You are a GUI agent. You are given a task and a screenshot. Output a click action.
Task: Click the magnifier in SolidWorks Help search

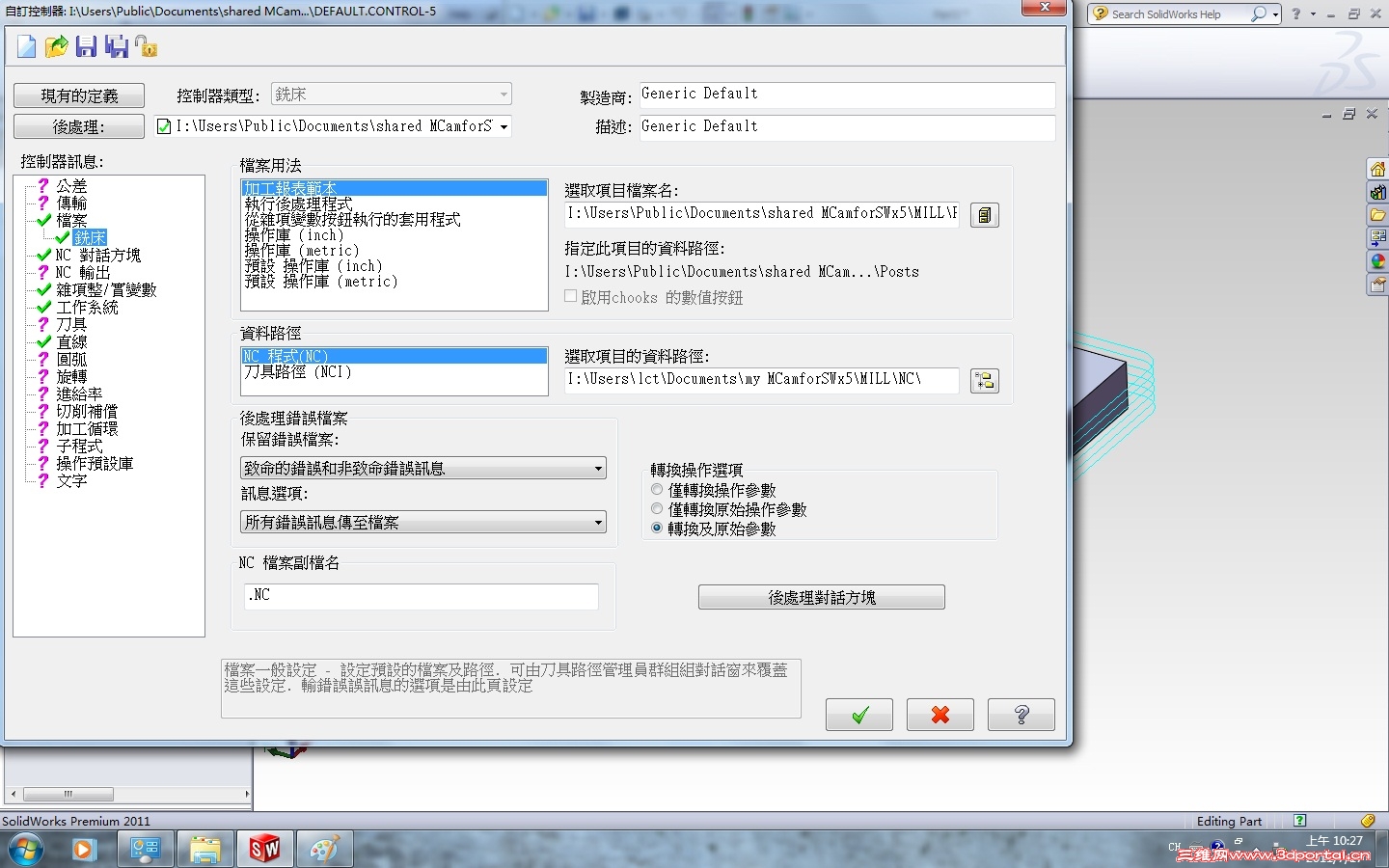pyautogui.click(x=1258, y=14)
